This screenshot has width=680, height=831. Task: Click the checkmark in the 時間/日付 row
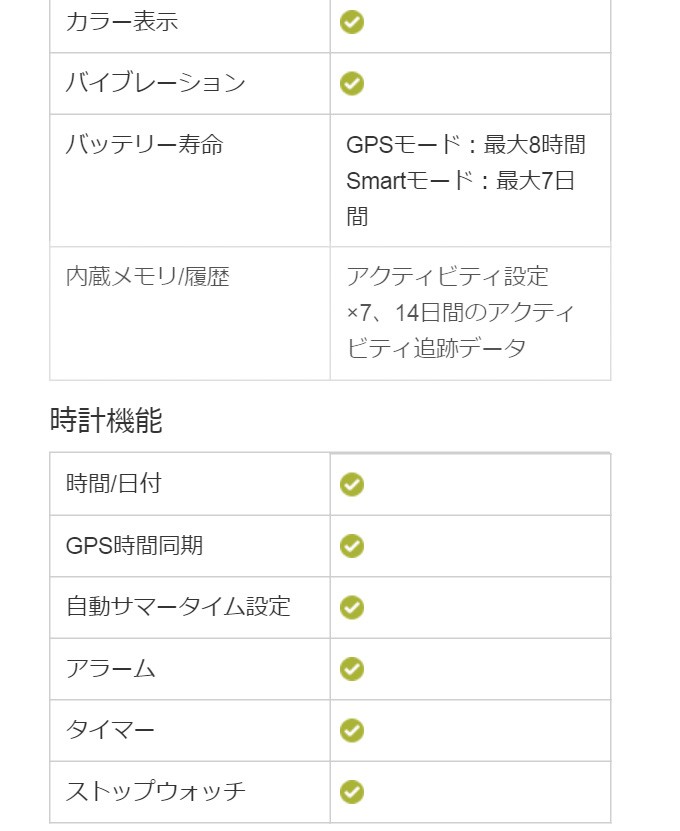(352, 485)
